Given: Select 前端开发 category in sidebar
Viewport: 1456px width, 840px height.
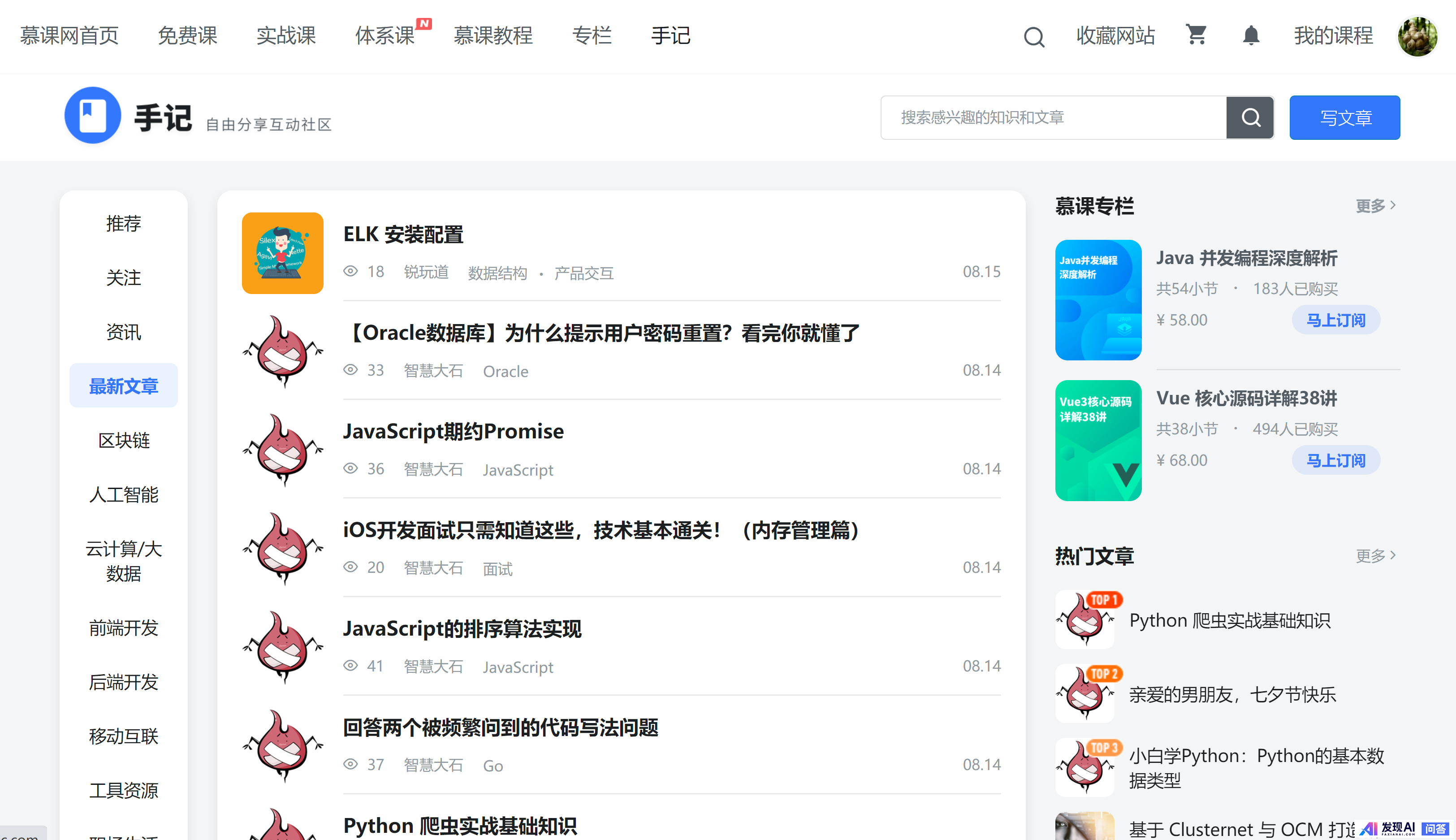Looking at the screenshot, I should click(x=123, y=628).
